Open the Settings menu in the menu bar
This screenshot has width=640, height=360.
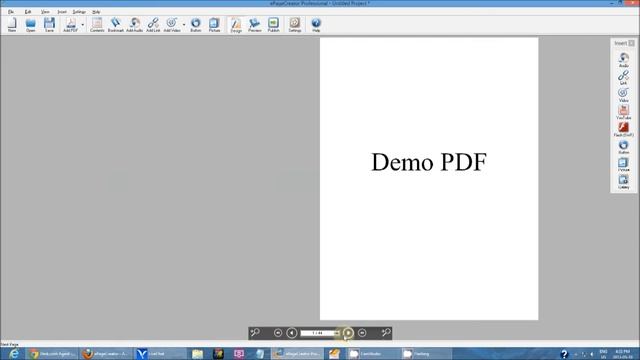pyautogui.click(x=79, y=12)
